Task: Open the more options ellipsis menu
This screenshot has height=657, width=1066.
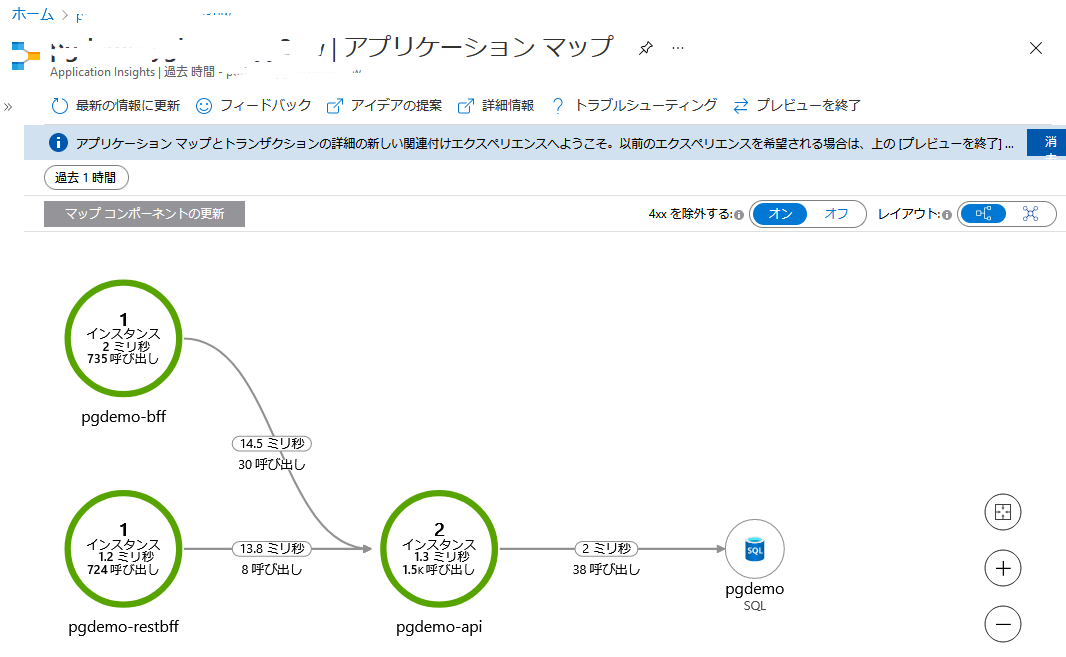Action: coord(678,48)
